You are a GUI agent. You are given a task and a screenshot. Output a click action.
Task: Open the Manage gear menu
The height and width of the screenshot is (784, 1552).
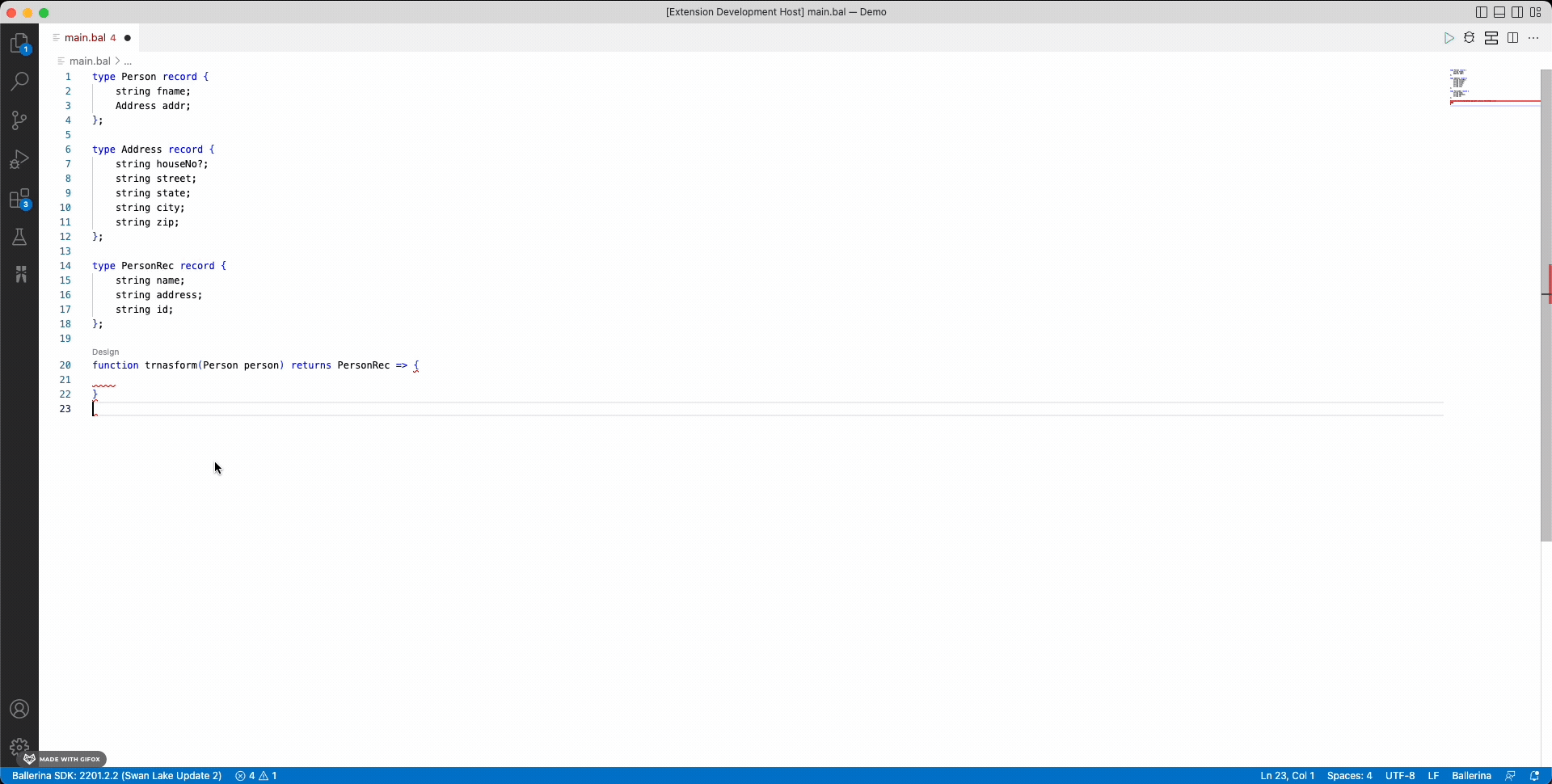point(19,748)
